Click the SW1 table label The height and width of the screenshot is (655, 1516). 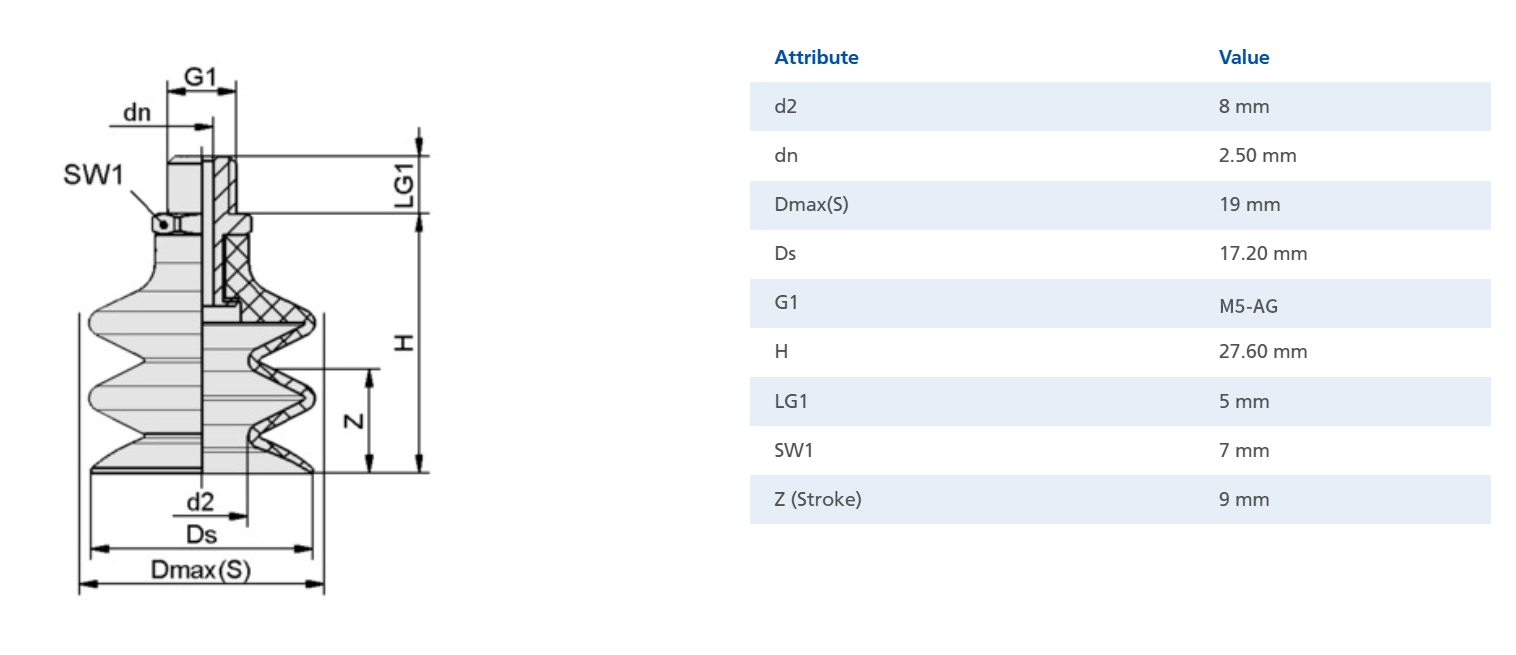(x=794, y=450)
